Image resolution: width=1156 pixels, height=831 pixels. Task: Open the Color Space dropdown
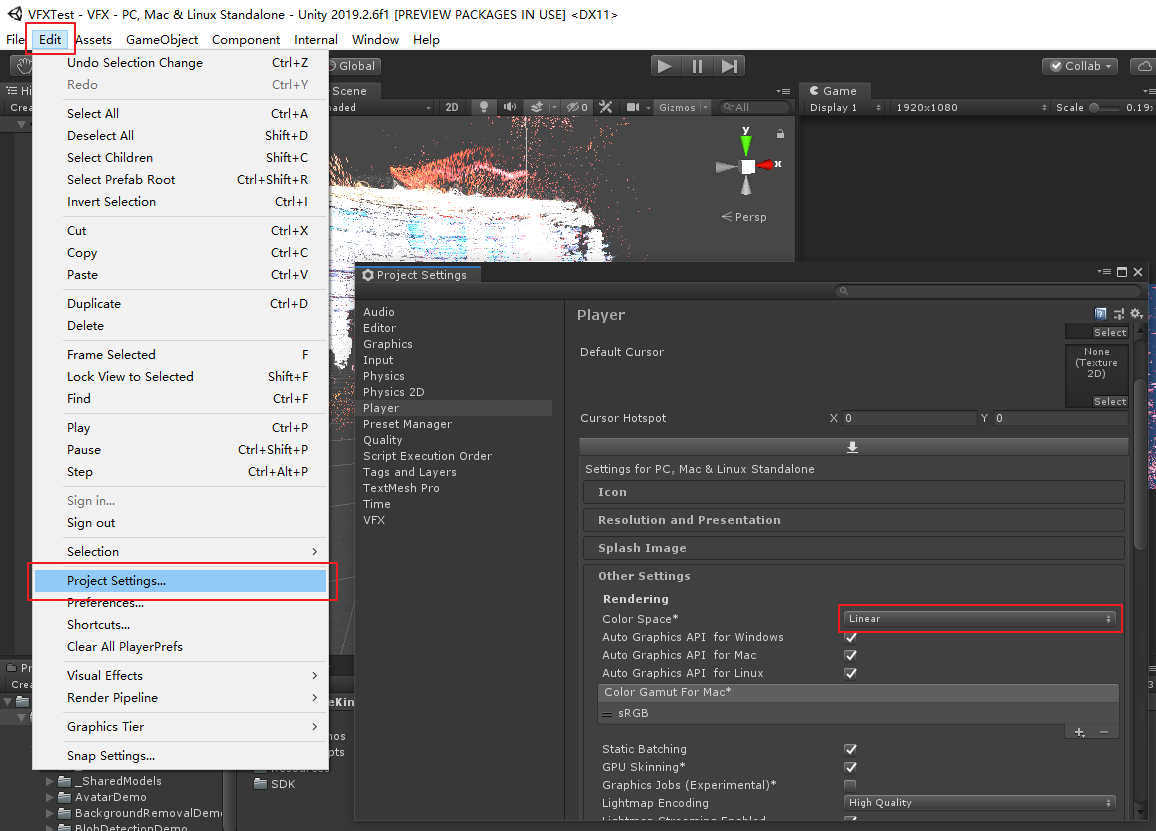[x=979, y=619]
